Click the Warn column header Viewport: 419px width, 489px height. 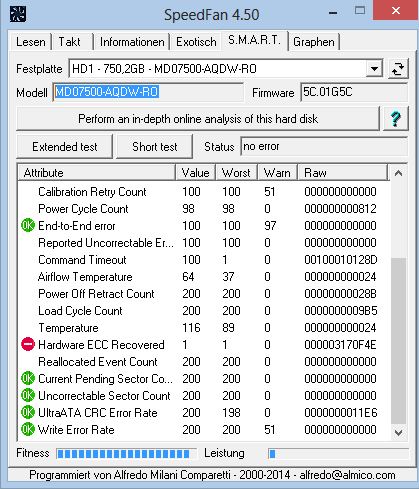(277, 173)
